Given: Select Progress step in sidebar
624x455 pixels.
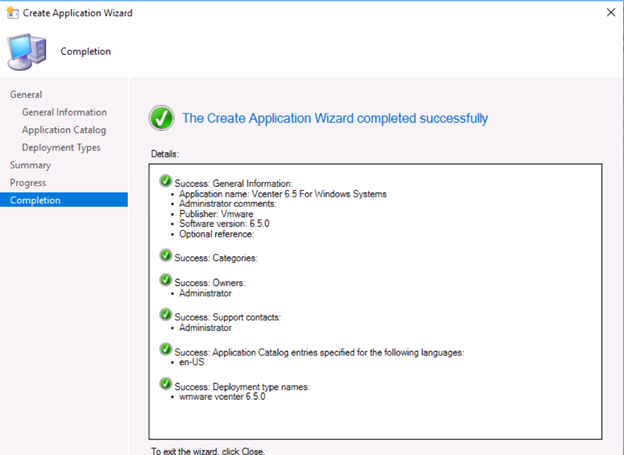Looking at the screenshot, I should (28, 183).
